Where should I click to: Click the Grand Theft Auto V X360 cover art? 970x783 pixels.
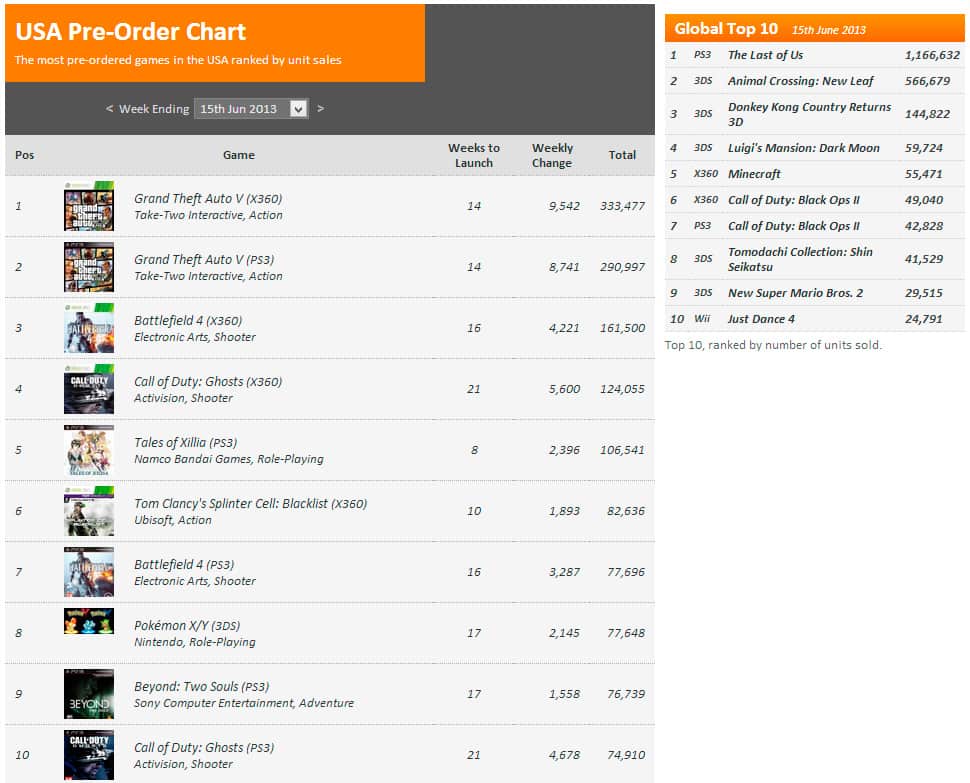coord(89,207)
